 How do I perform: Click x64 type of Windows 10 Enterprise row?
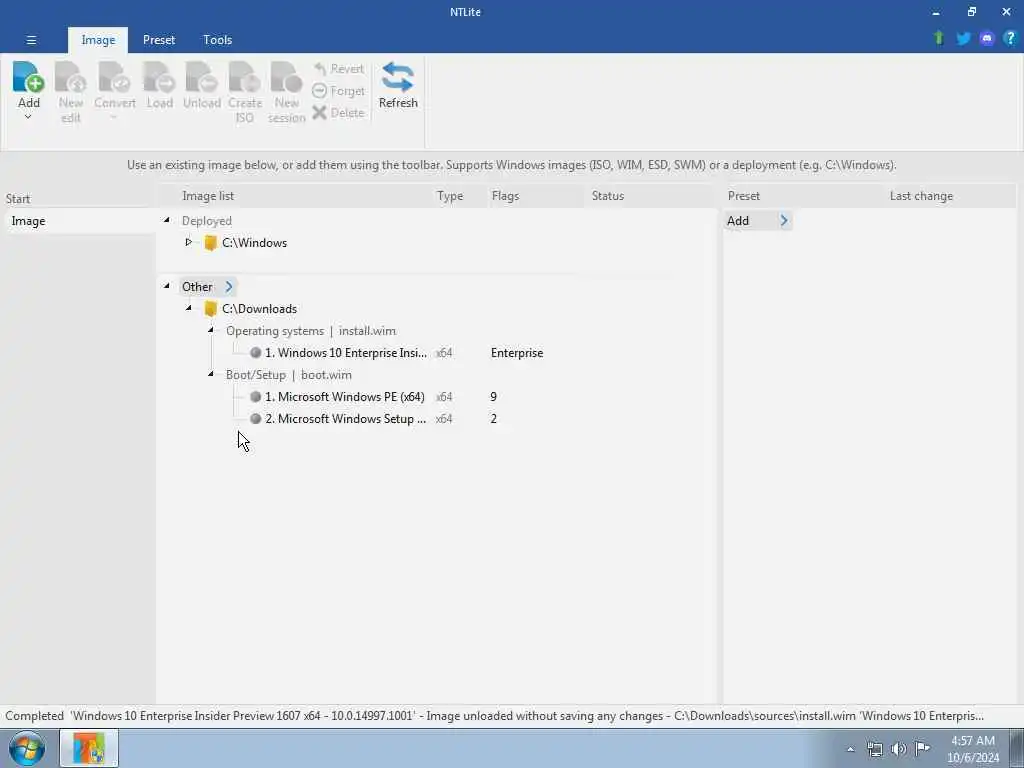coord(444,353)
